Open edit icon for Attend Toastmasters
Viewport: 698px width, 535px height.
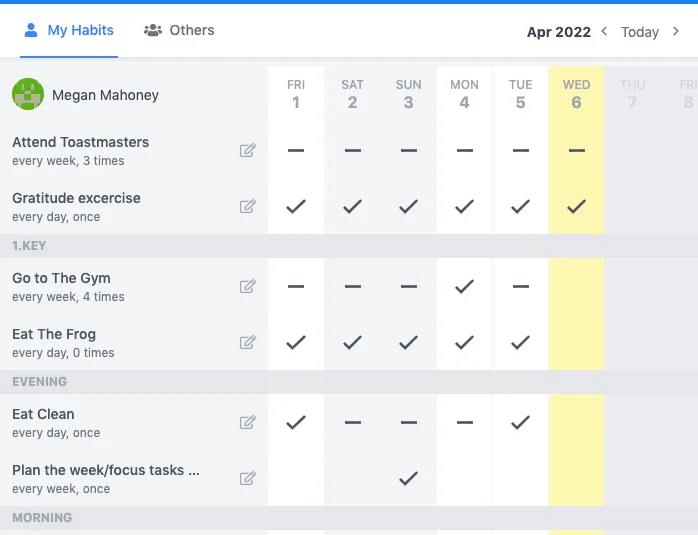tap(247, 151)
